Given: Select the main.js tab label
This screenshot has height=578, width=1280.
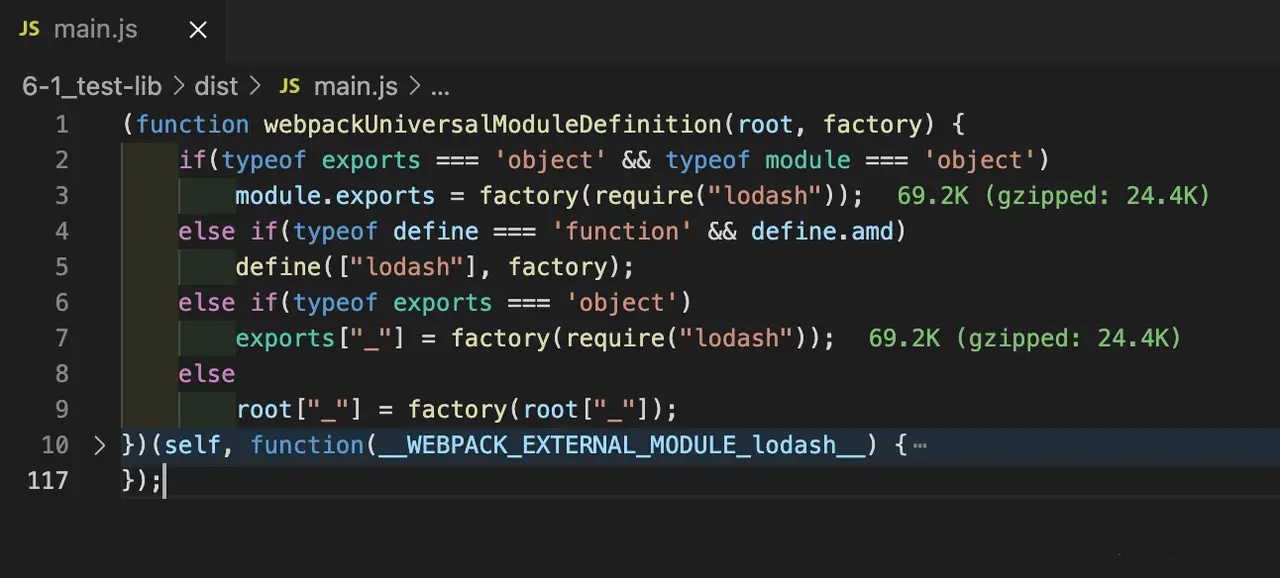Looking at the screenshot, I should (95, 30).
